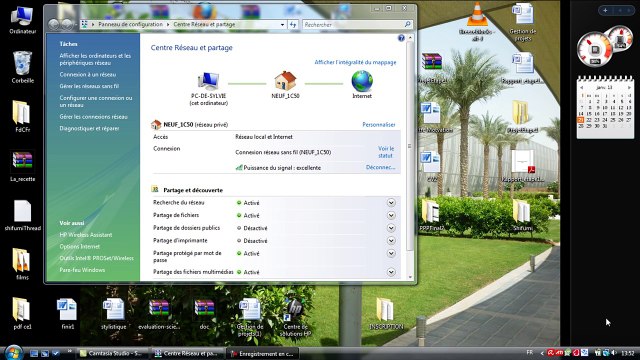The image size is (640, 360).
Task: Click Connexion à un réseau task
Action: coord(88,75)
